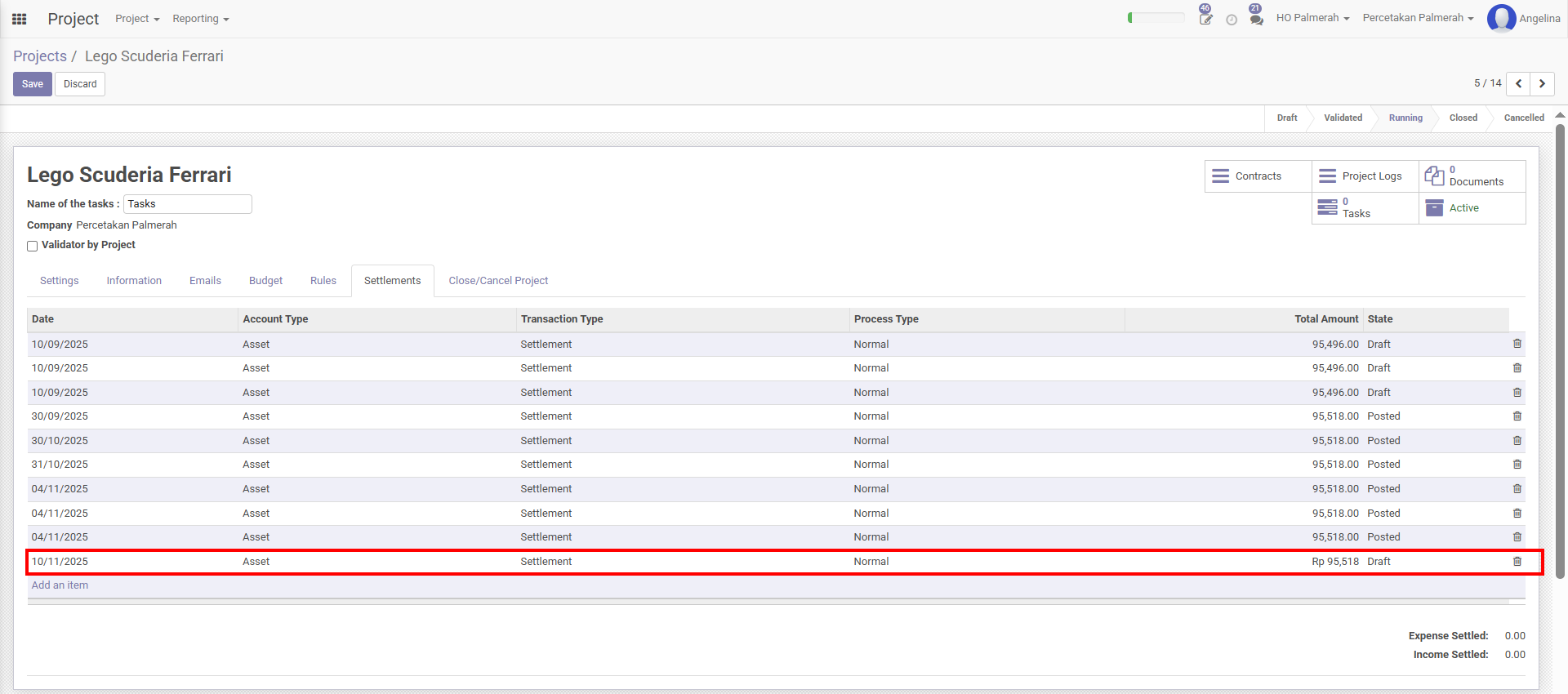Click the Name of the tasks input field
1568x694 pixels.
click(187, 204)
